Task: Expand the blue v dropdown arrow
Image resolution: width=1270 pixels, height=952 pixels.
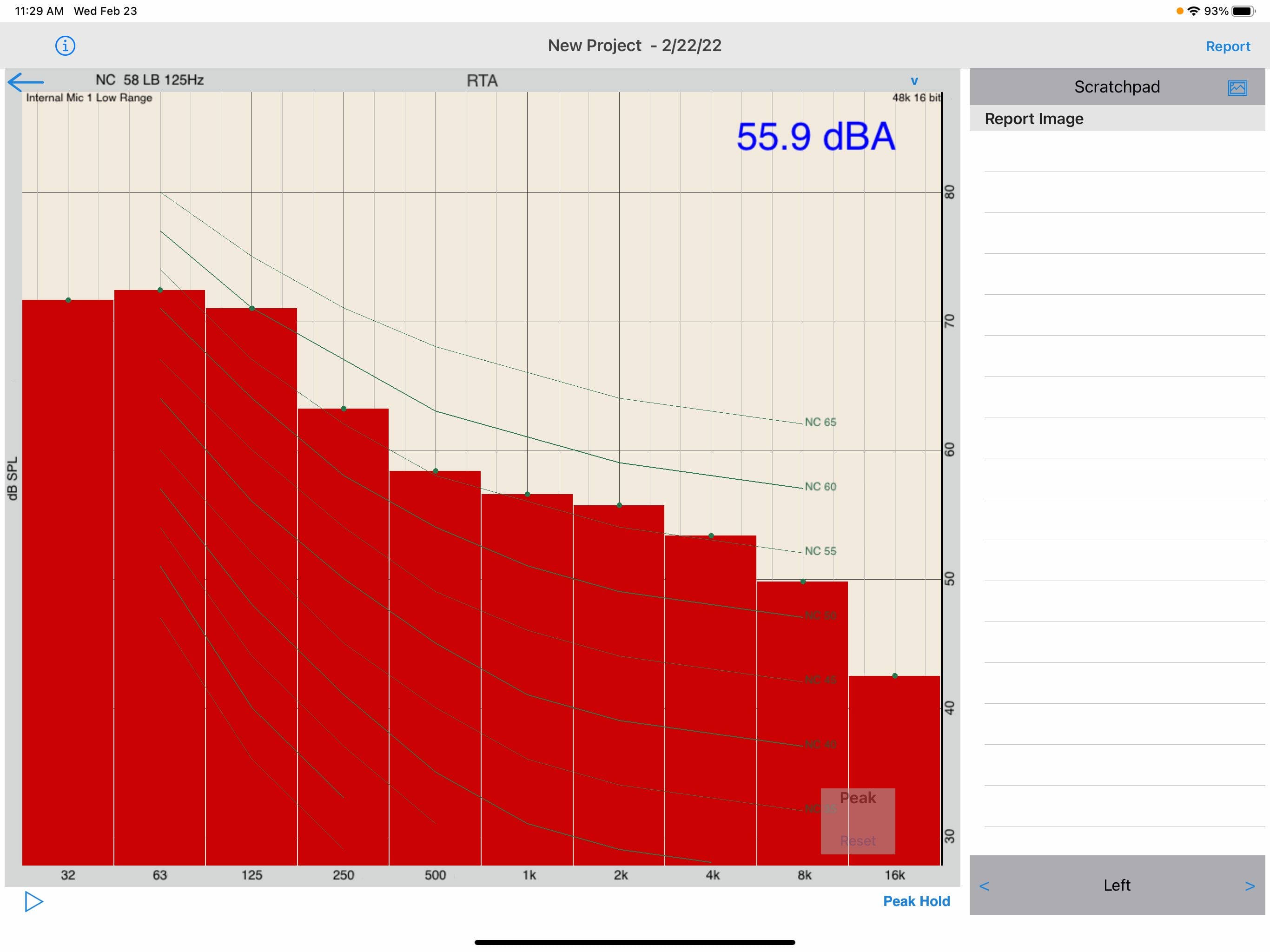Action: click(914, 81)
